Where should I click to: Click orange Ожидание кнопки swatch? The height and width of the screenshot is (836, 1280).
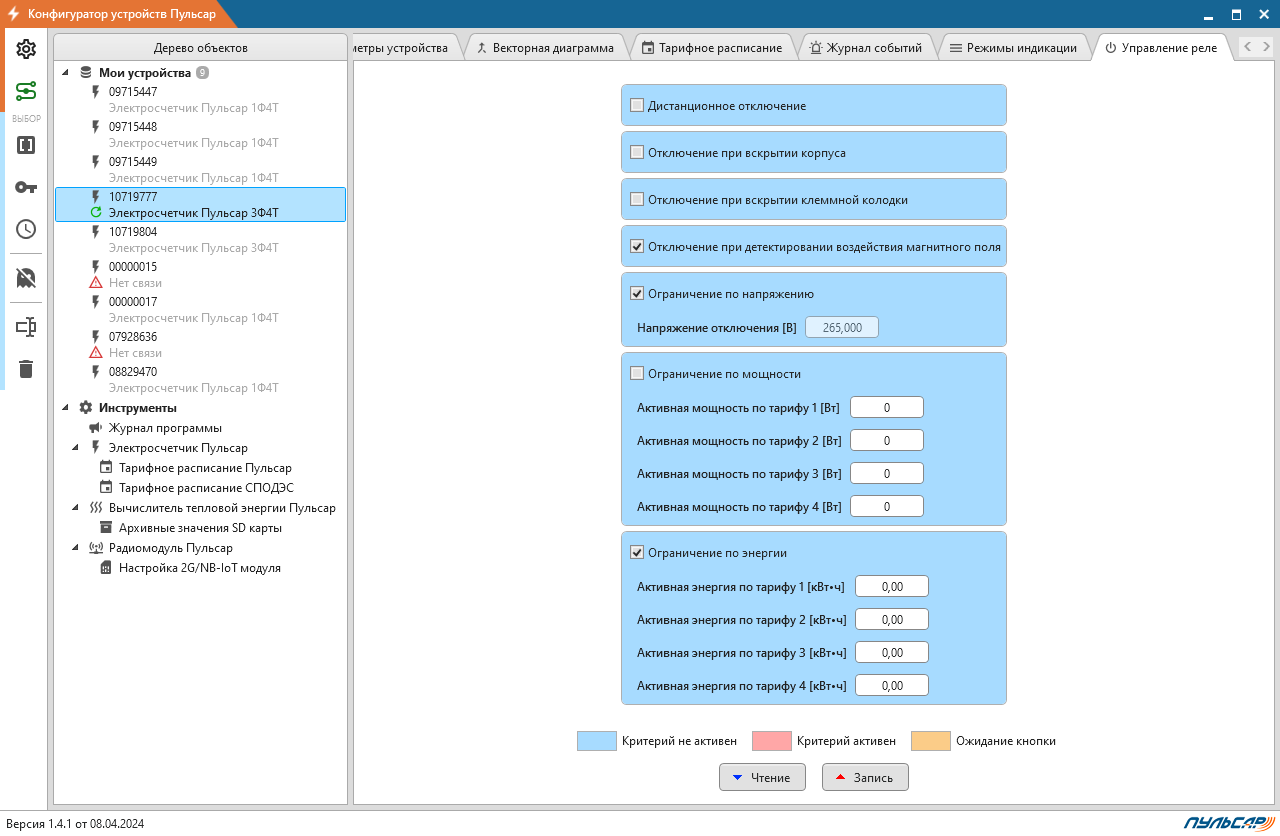click(x=931, y=741)
